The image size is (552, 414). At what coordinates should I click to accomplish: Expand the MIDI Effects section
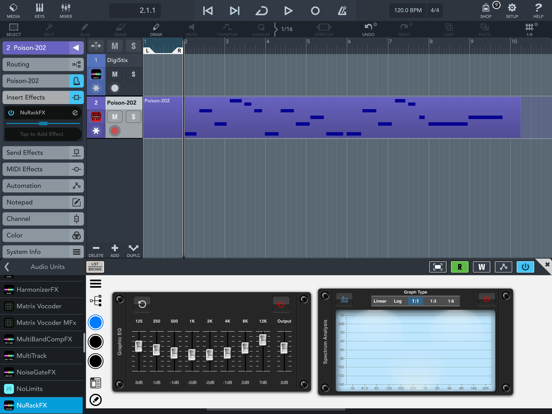point(43,169)
